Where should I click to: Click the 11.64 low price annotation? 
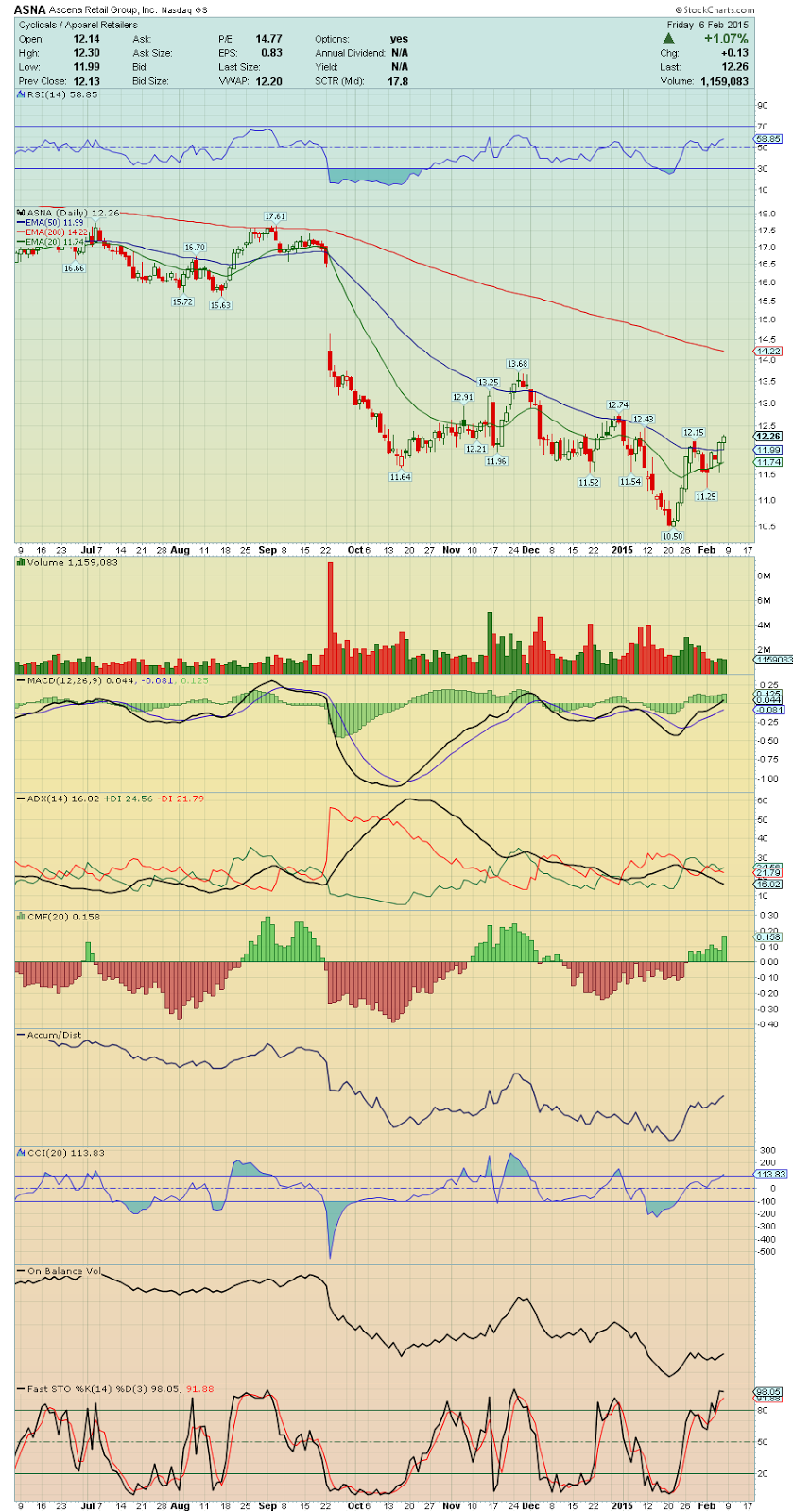pyautogui.click(x=400, y=477)
